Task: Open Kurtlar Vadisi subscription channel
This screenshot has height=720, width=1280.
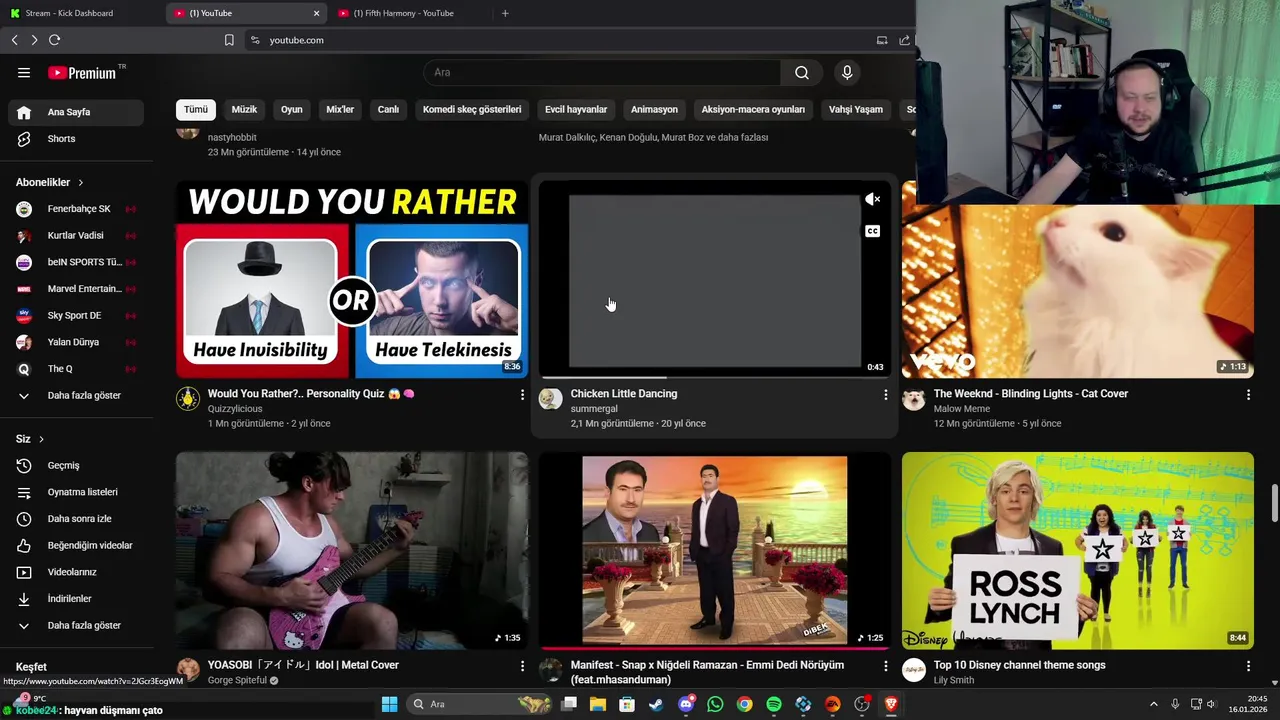Action: point(76,235)
